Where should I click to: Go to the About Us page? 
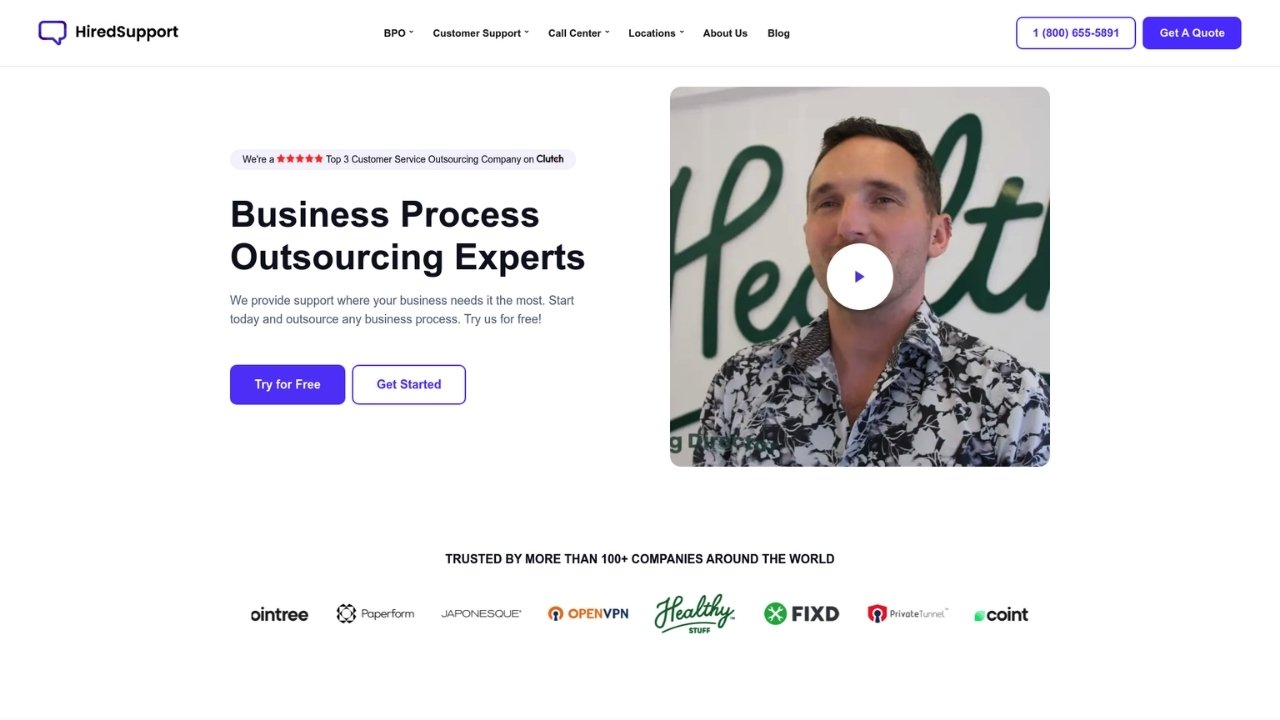(725, 33)
